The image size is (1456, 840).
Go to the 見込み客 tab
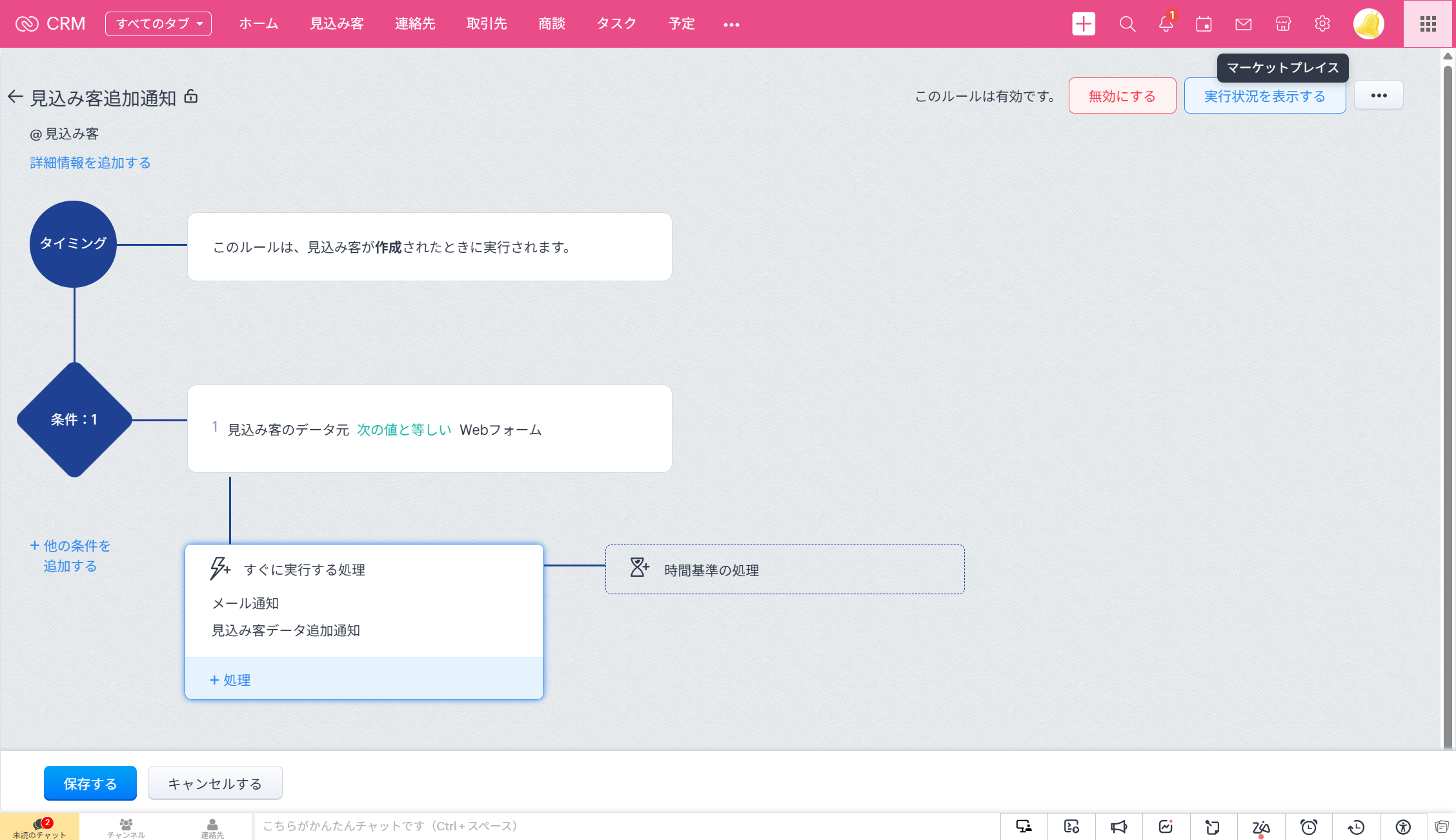pyautogui.click(x=336, y=24)
